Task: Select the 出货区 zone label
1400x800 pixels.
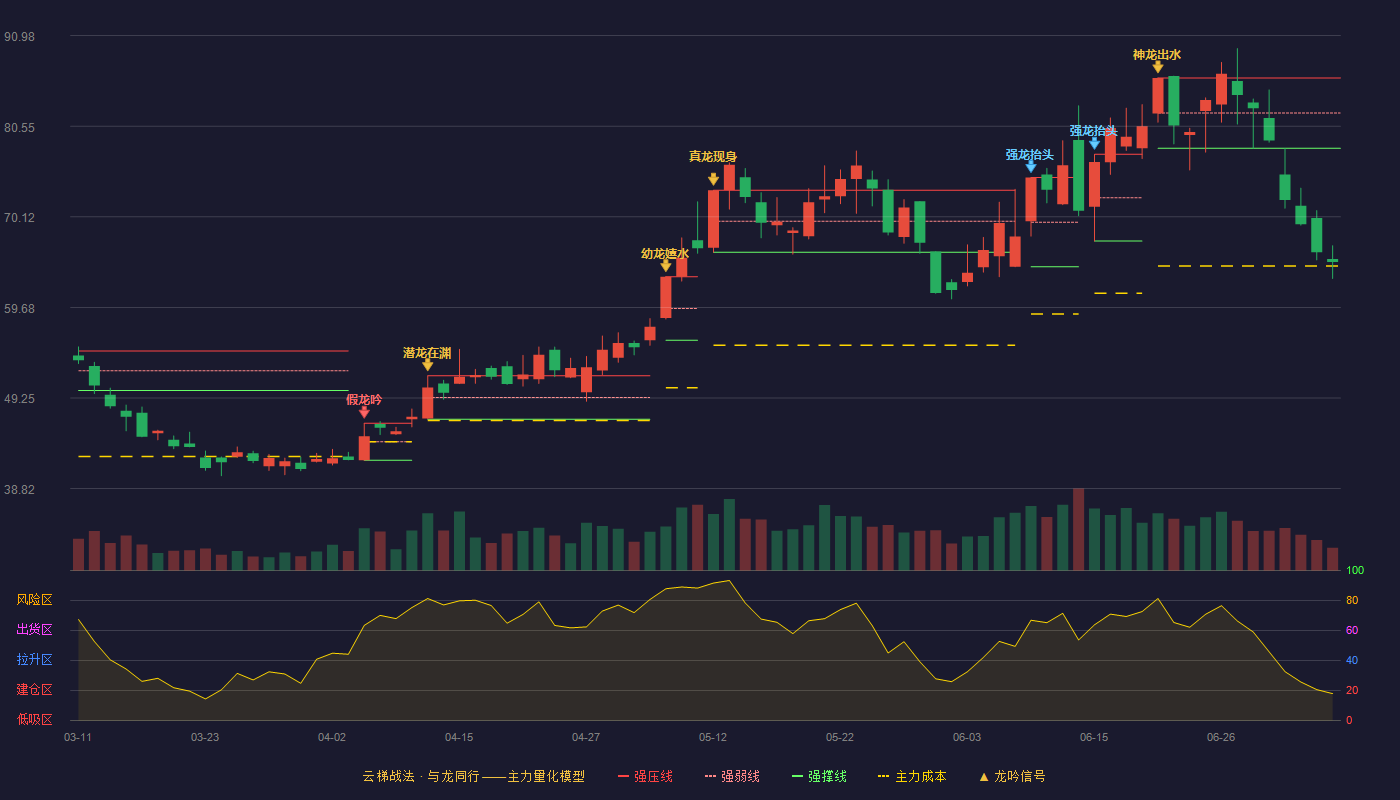Action: pos(34,630)
